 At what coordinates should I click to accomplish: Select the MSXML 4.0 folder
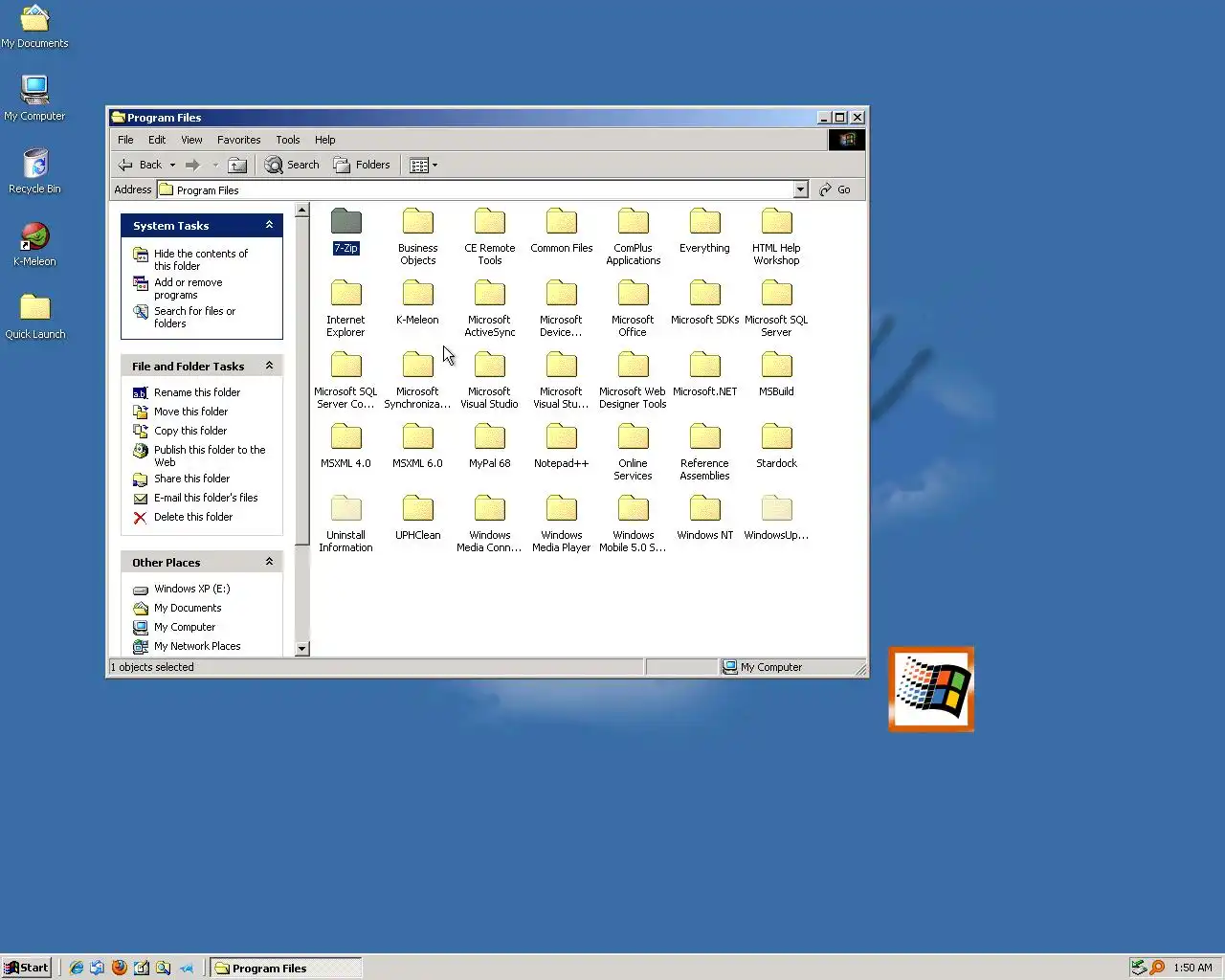pos(345,445)
